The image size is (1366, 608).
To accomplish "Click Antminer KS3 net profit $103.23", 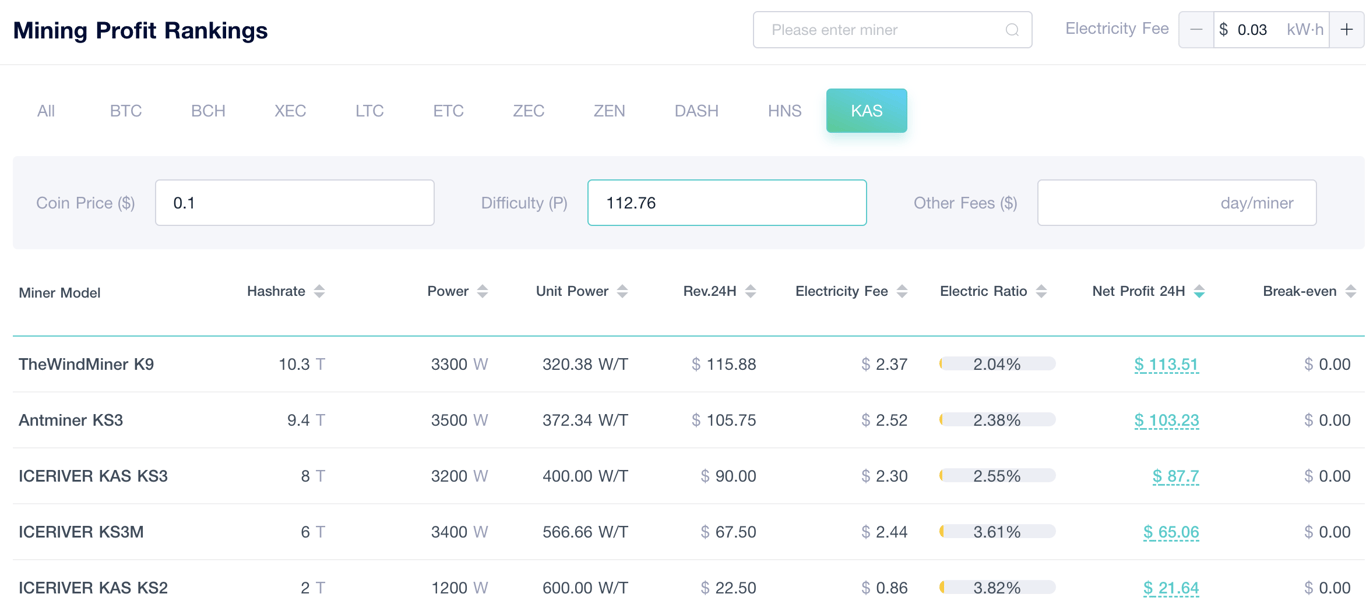I will pos(1166,421).
